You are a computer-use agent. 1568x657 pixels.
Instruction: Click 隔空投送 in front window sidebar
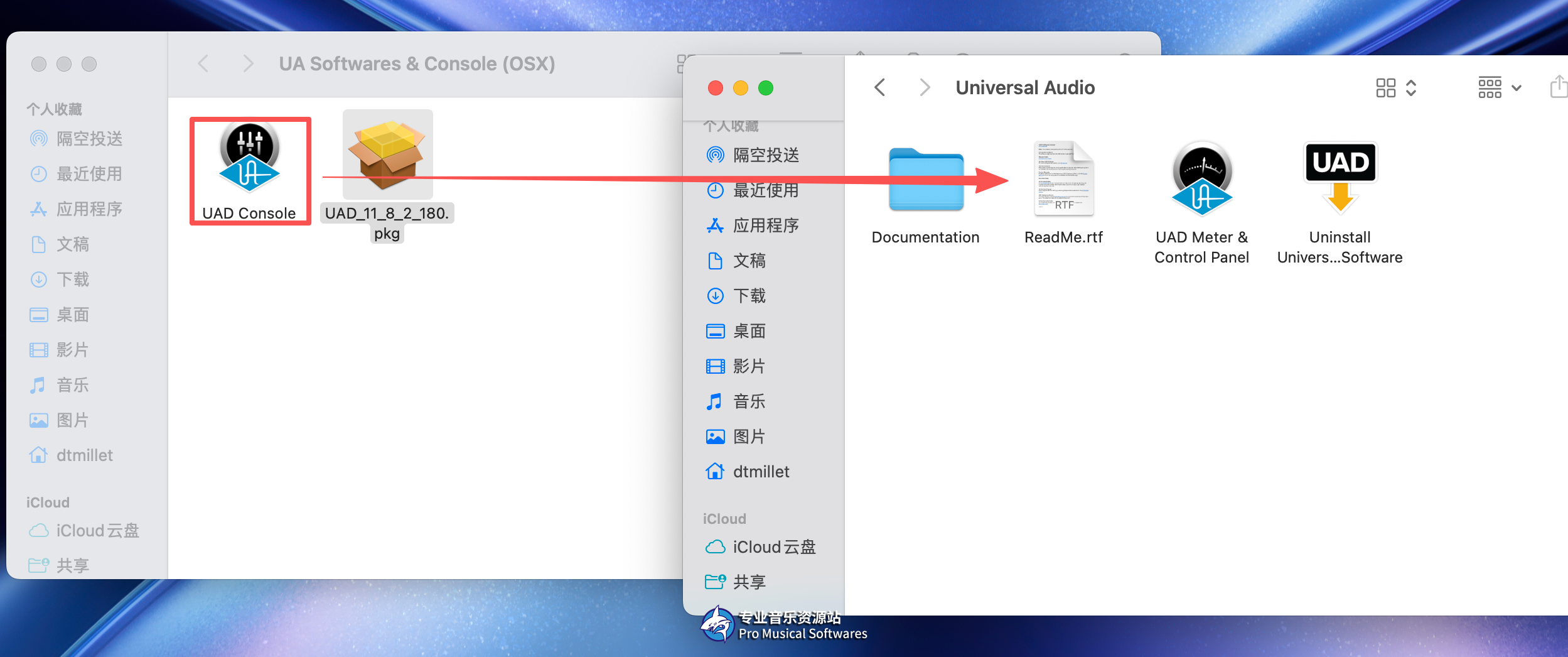click(765, 155)
